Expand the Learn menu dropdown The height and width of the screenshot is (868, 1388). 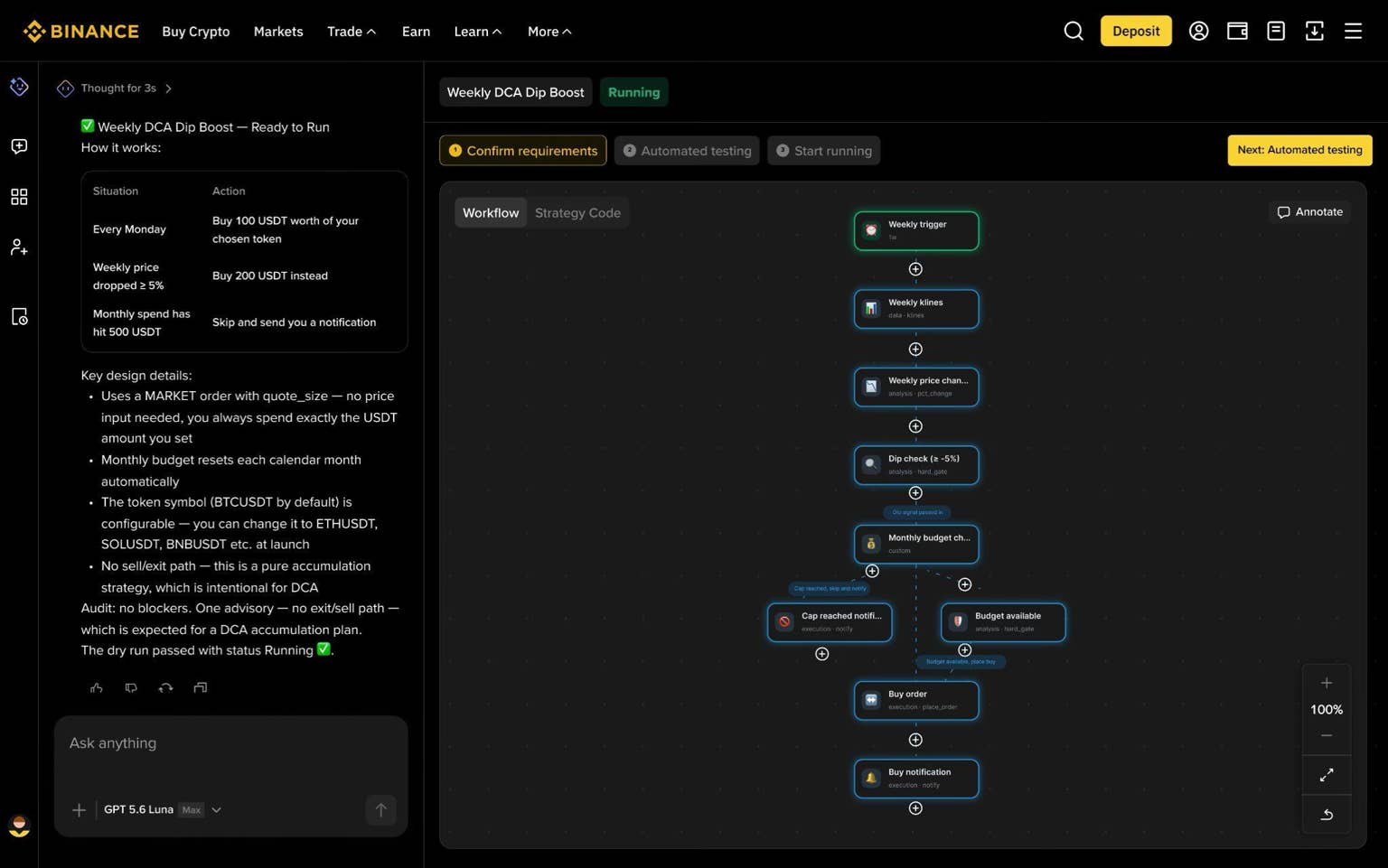(477, 32)
